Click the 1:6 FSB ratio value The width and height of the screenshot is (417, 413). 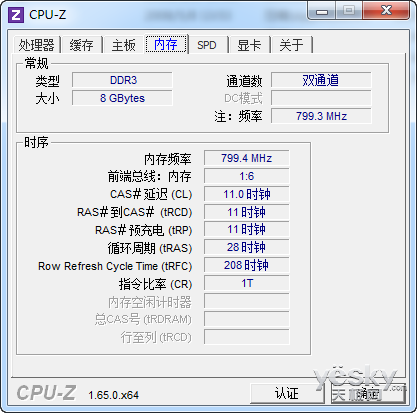(247, 176)
